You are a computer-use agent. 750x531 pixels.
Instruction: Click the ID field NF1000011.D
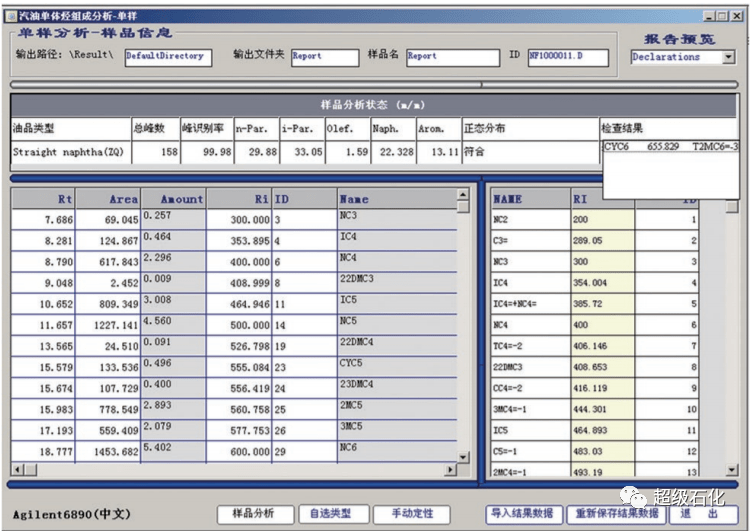click(568, 57)
